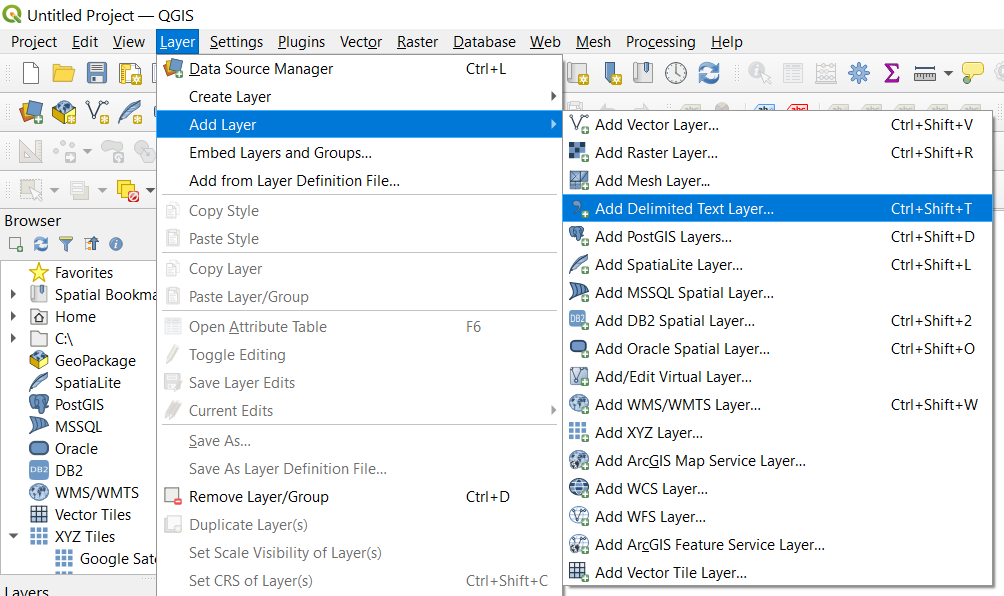
Task: Filter the Browser panel items
Action: (x=66, y=244)
